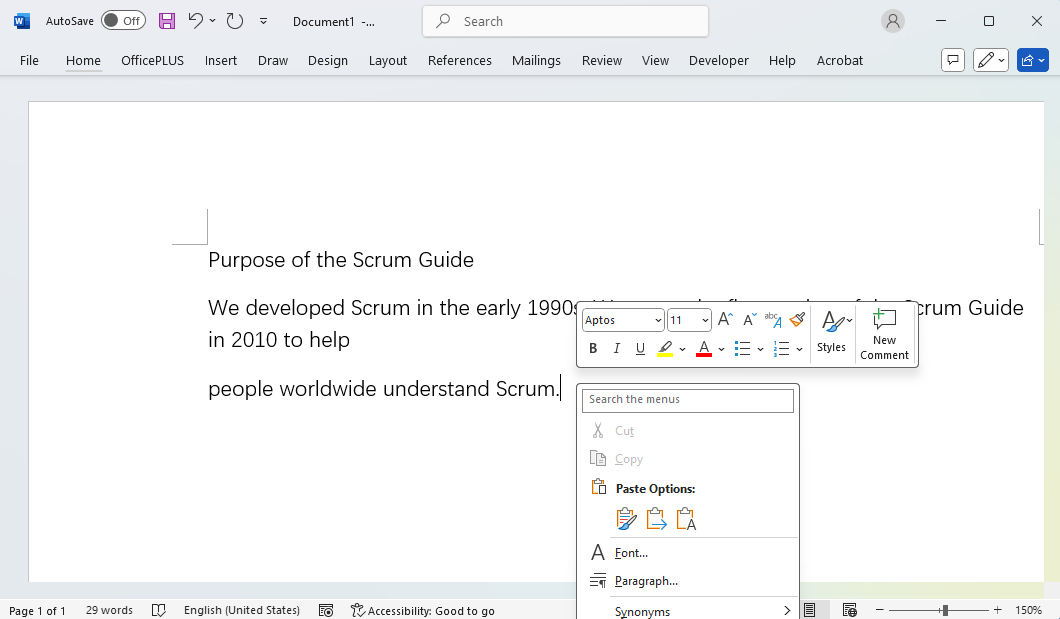Select the Format Painter icon

point(797,319)
